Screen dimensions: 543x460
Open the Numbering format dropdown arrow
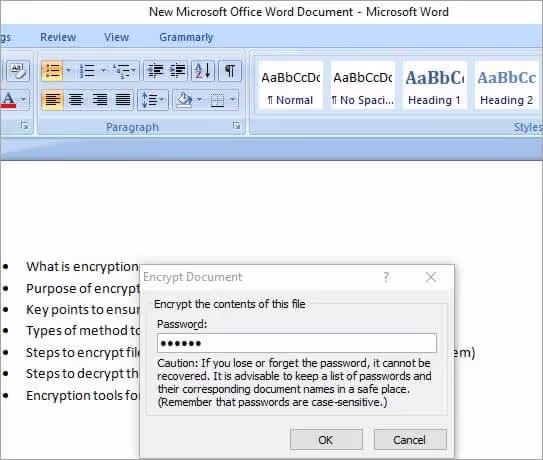[103, 71]
